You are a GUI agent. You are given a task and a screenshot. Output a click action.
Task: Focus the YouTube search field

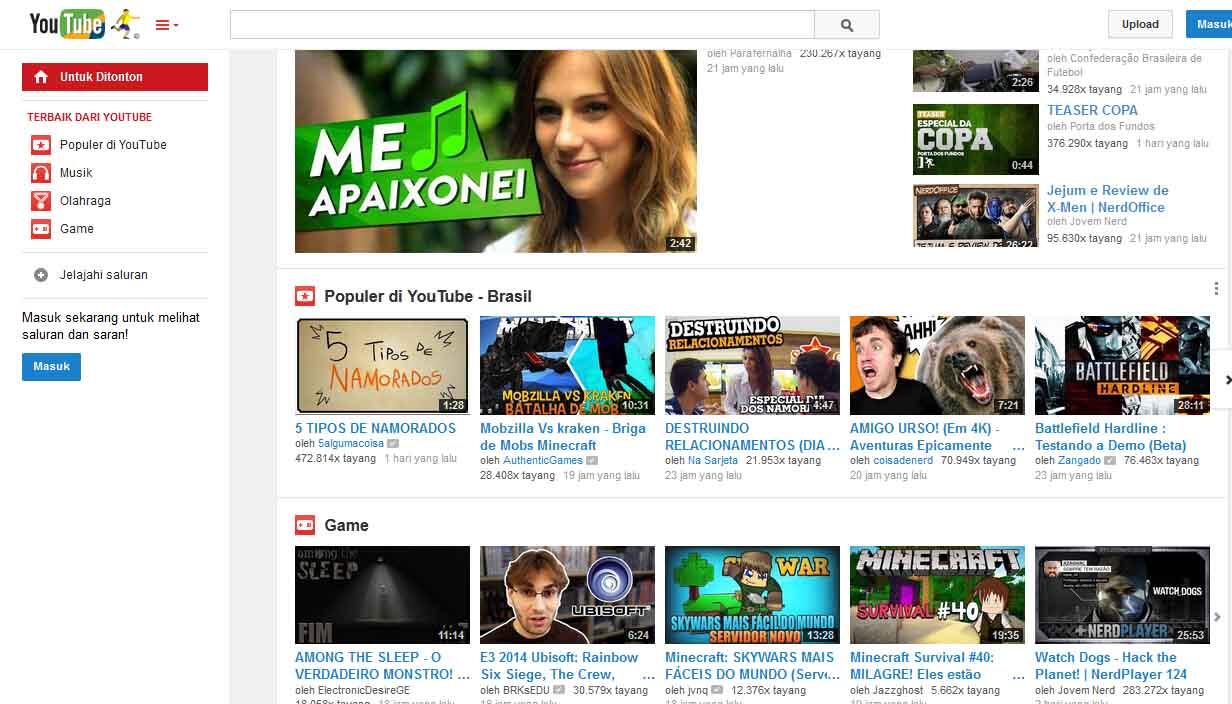(x=522, y=25)
